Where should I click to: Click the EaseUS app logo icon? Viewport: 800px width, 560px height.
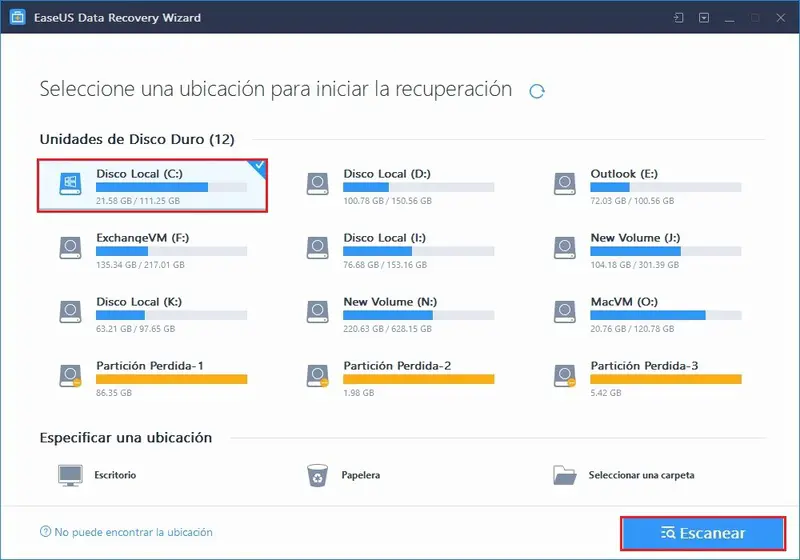click(x=18, y=17)
